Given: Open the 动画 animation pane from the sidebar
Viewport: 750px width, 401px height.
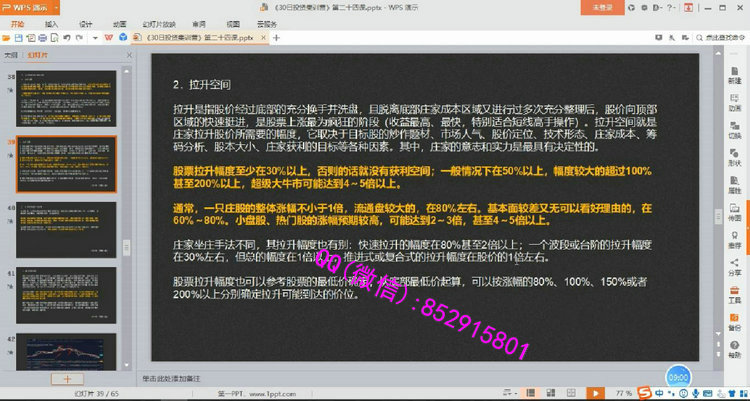Looking at the screenshot, I should pos(734,103).
